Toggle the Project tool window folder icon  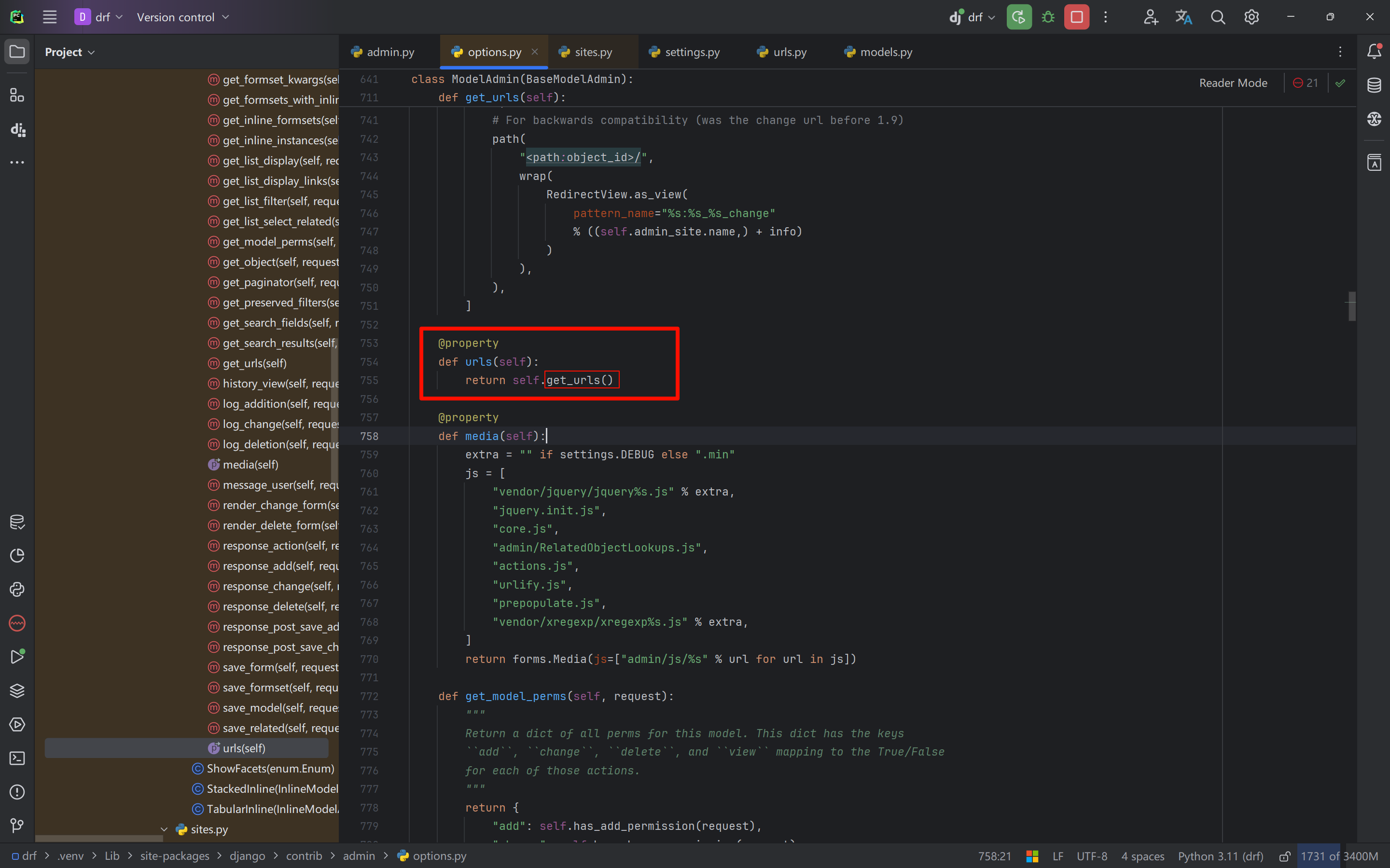point(17,52)
